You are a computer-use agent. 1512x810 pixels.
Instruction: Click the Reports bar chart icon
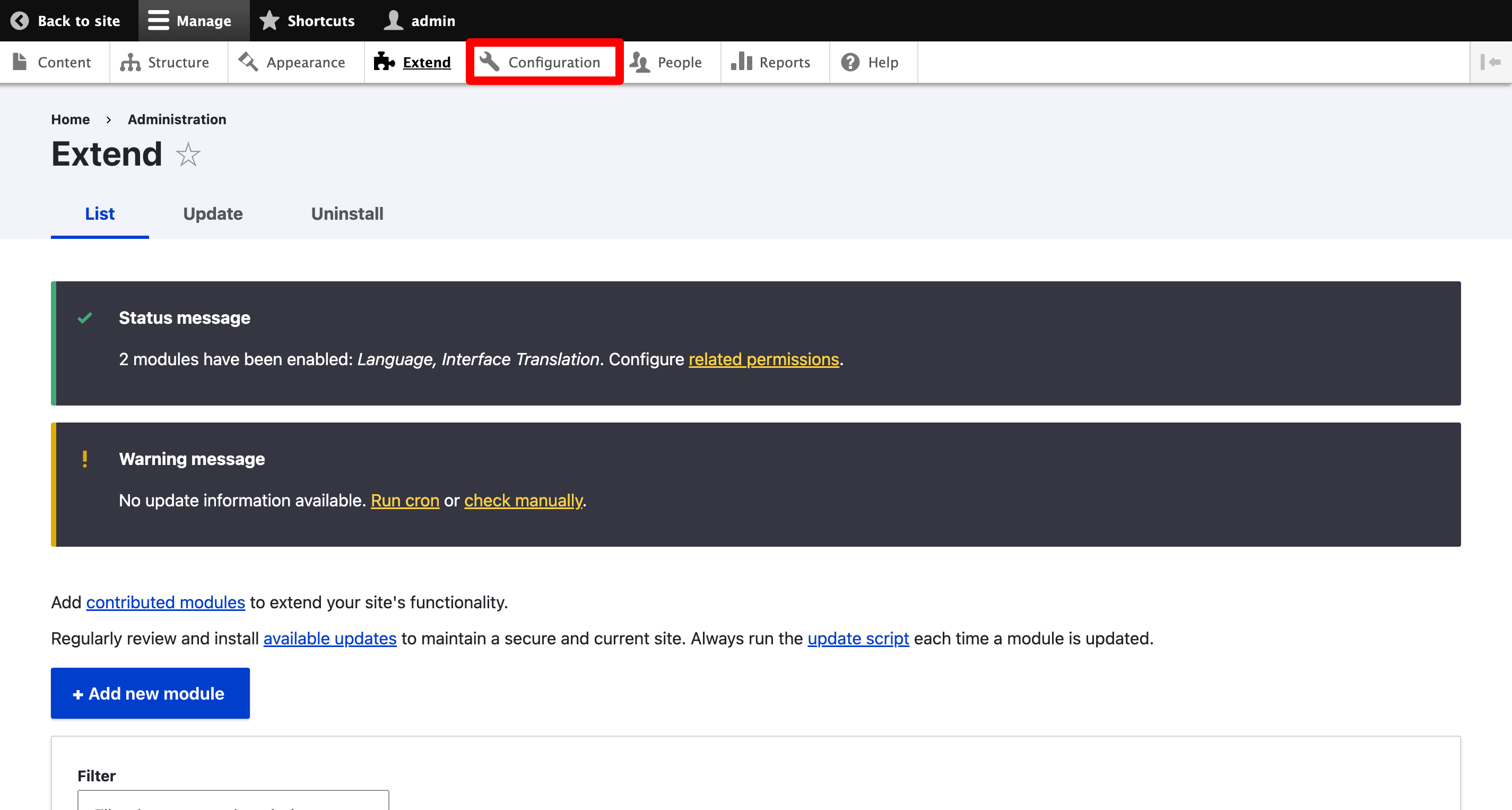coord(741,62)
